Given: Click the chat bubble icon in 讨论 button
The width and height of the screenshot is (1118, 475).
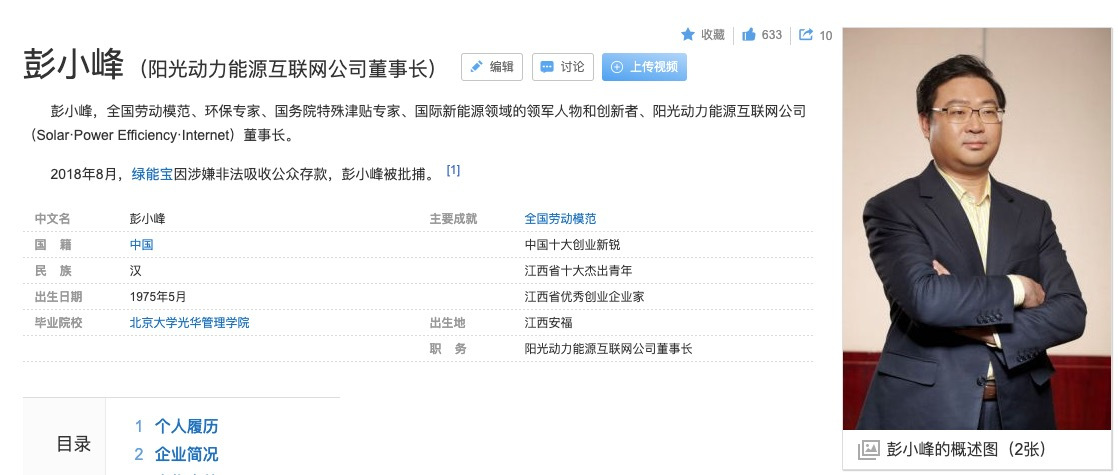Looking at the screenshot, I should (x=547, y=67).
